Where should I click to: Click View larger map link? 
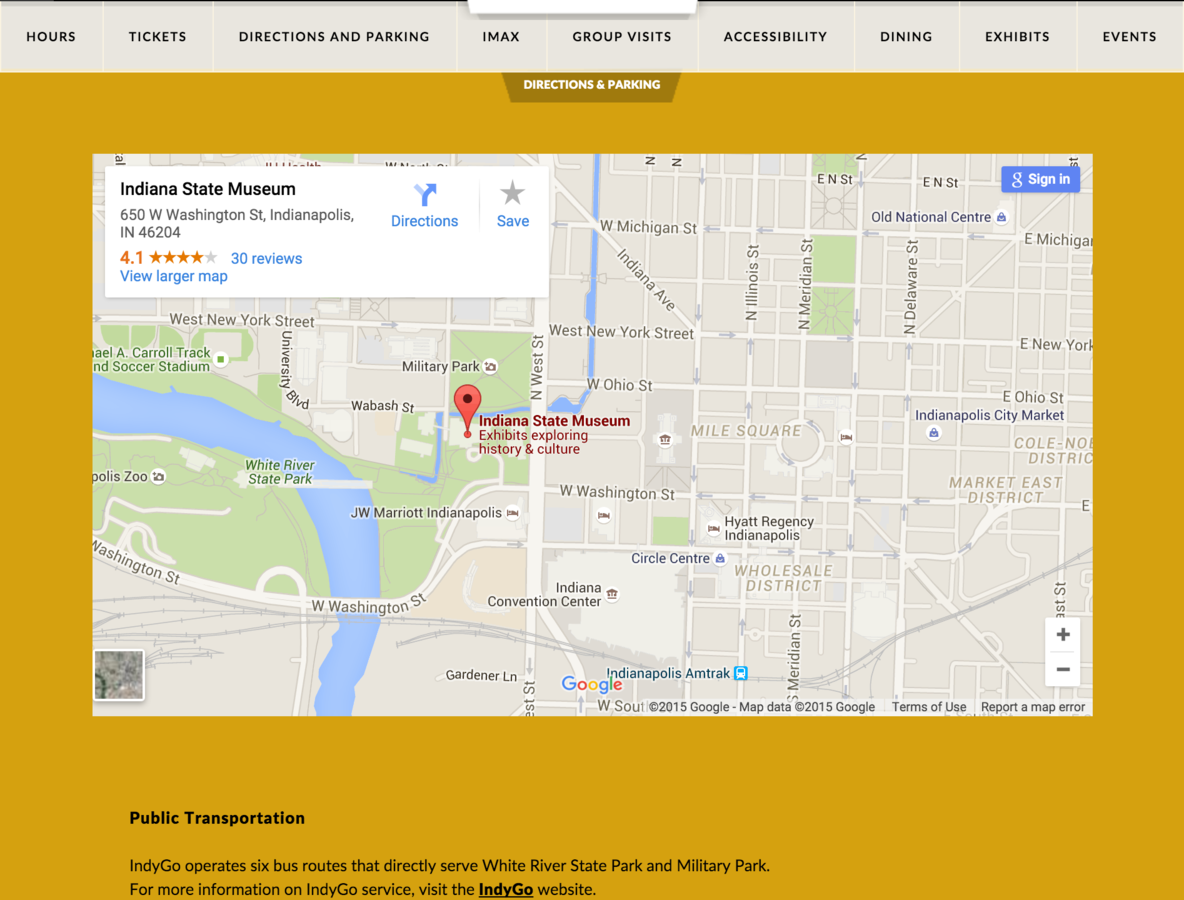point(174,276)
